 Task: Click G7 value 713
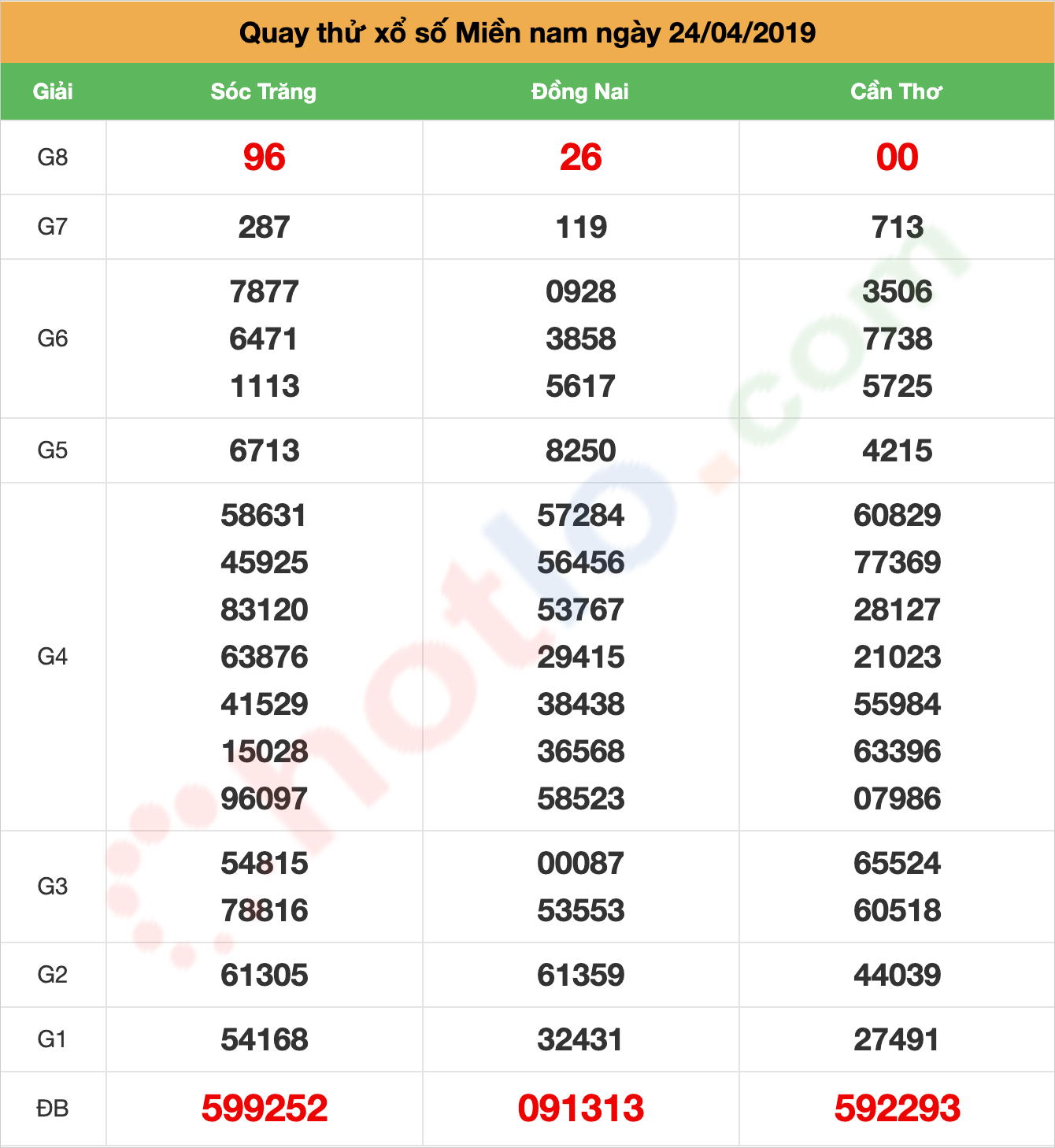coord(898,228)
